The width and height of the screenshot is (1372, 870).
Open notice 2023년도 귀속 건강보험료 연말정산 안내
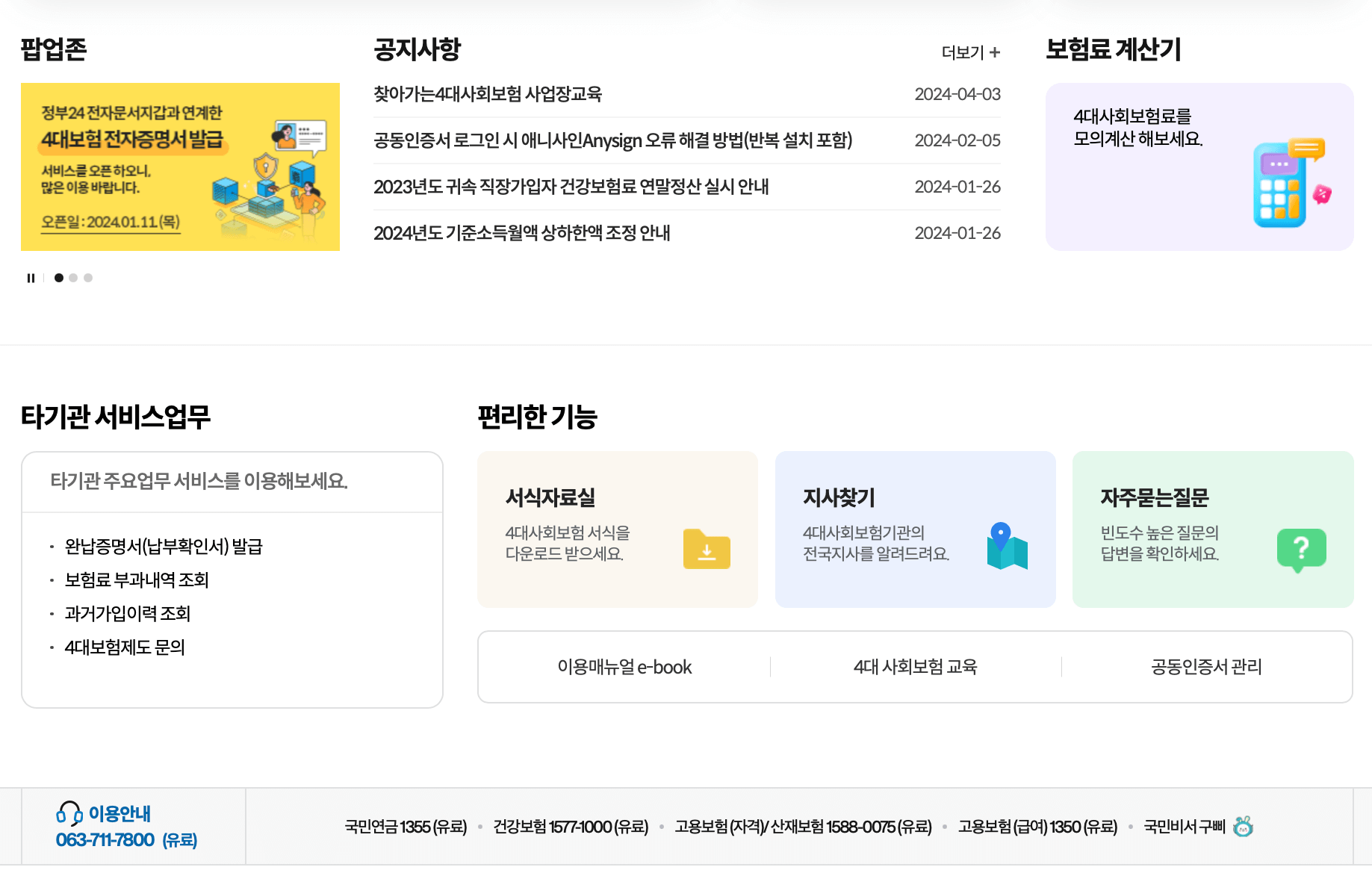coord(571,187)
